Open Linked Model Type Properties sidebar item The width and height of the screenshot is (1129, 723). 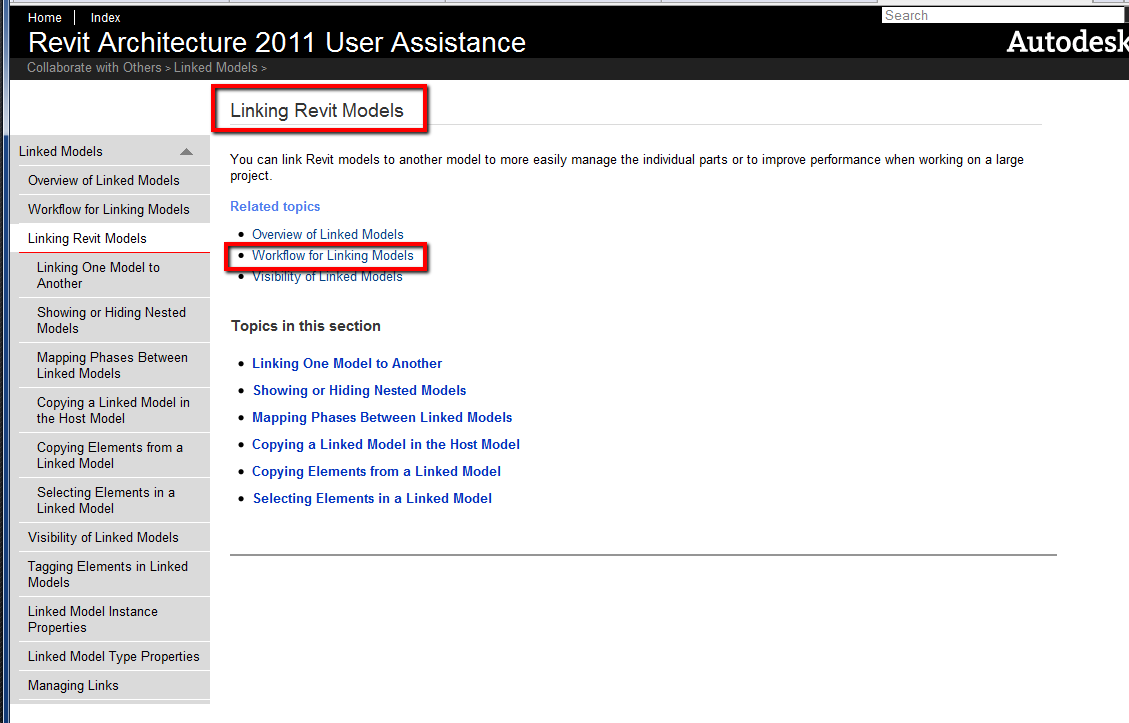click(114, 656)
